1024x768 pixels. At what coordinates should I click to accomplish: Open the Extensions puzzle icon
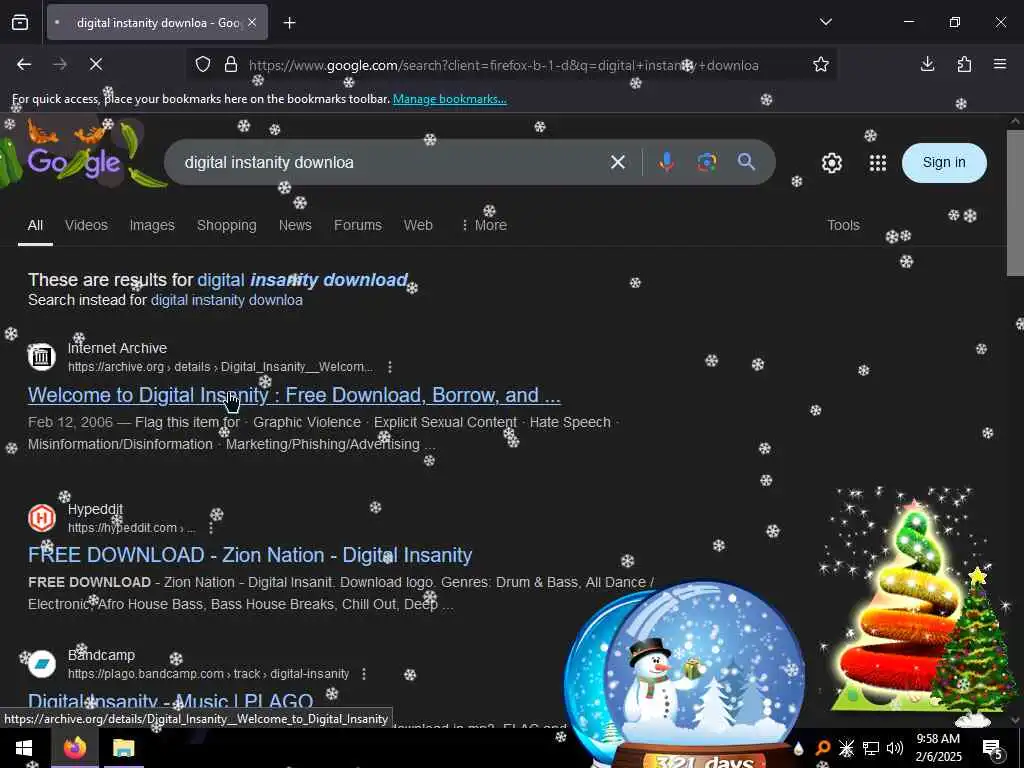coord(964,64)
